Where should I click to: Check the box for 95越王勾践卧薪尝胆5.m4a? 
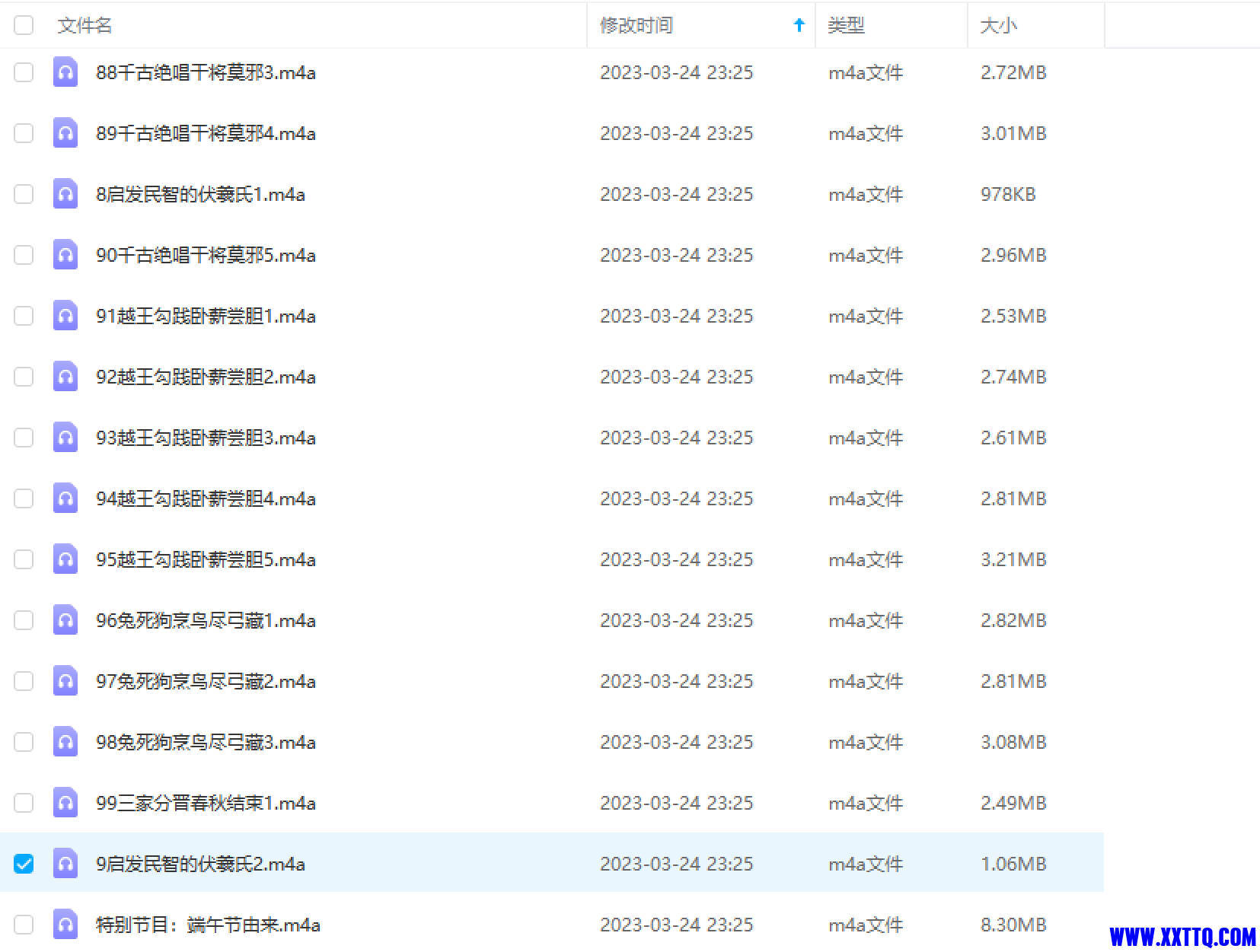(24, 559)
